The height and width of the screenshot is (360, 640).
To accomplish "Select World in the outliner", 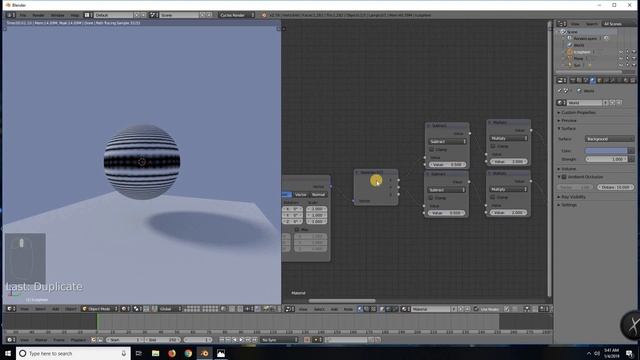I will (579, 45).
